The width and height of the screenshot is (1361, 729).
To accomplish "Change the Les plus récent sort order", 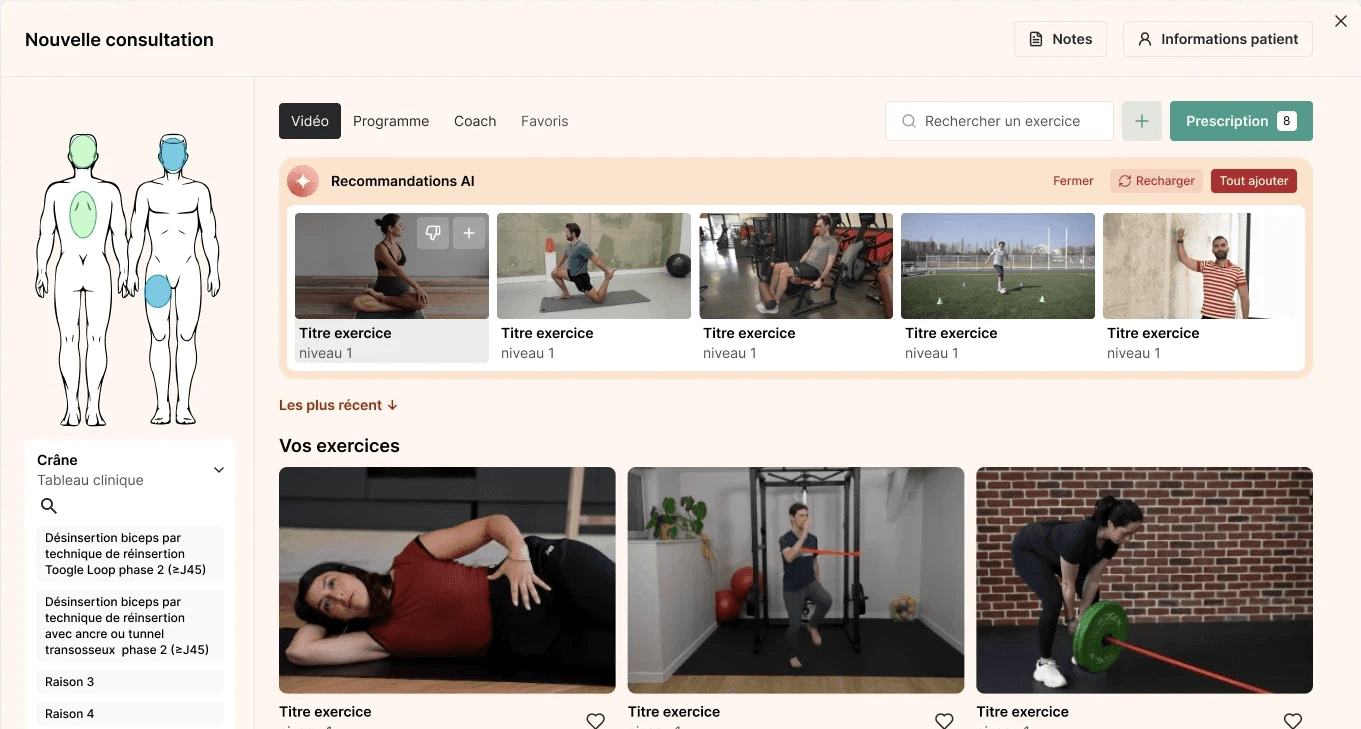I will [x=338, y=405].
